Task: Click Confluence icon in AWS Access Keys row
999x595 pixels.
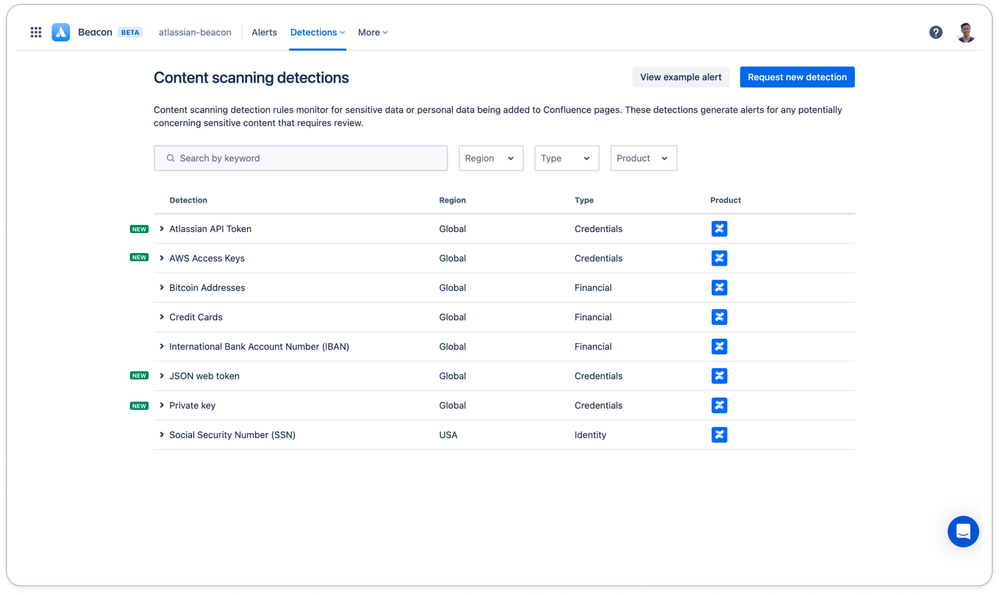Action: point(719,258)
